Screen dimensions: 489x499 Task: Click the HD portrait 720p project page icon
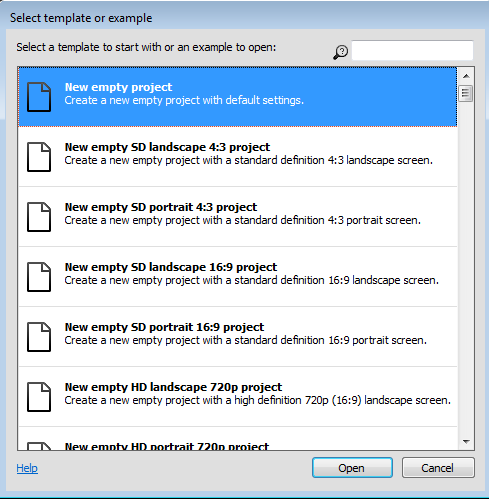(39, 446)
